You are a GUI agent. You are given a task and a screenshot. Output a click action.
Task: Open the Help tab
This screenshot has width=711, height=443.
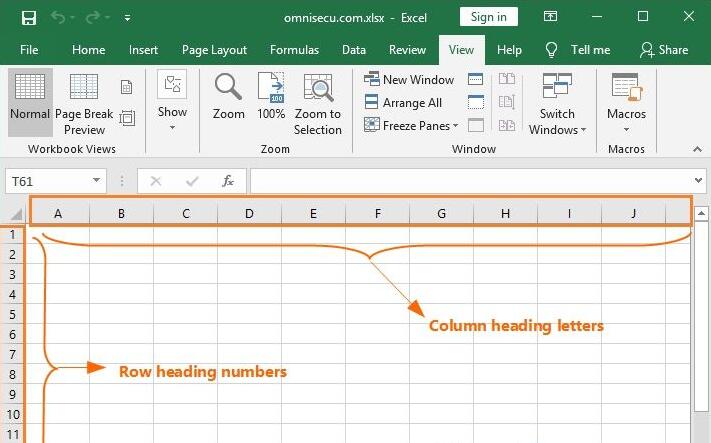[509, 49]
